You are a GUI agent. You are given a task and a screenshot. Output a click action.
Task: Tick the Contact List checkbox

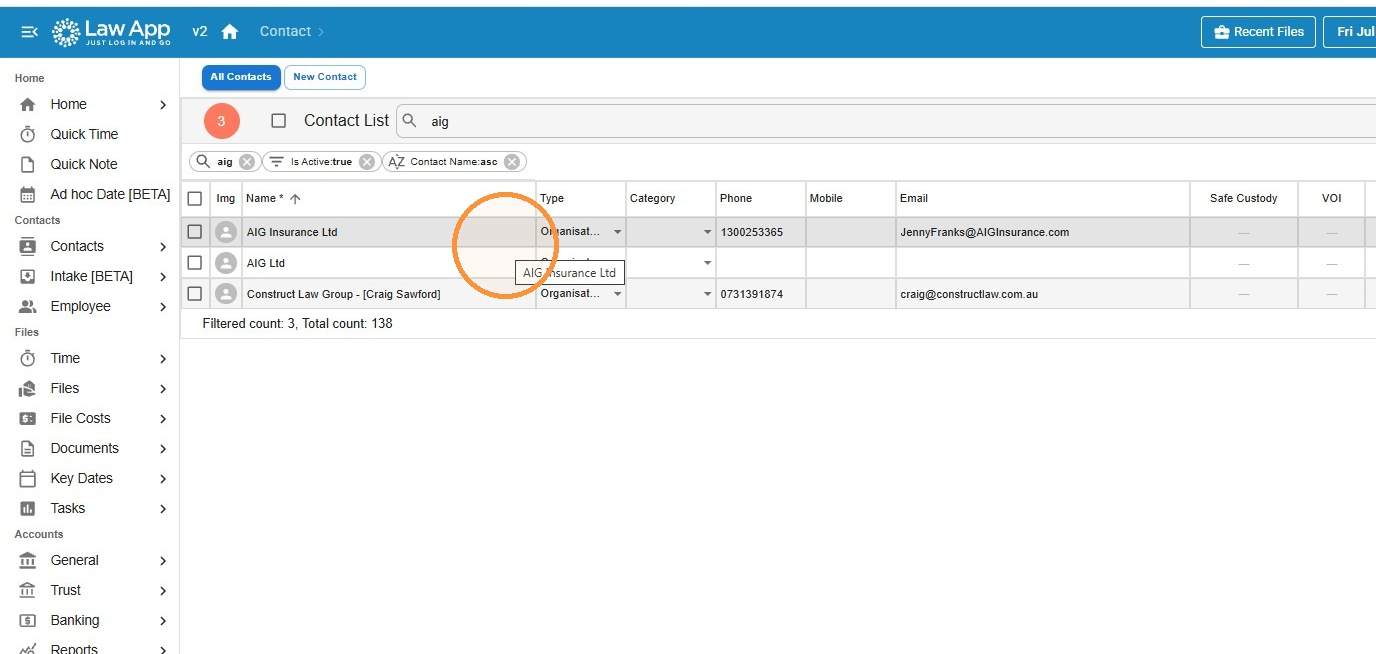point(279,120)
